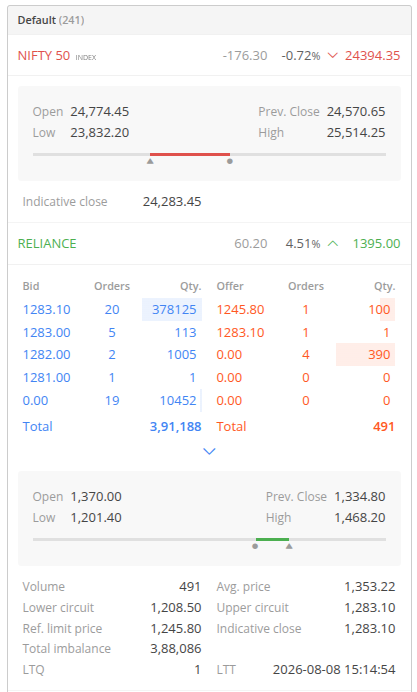Screen dimensions: 417x692
Task: Click NIFTY Open value 24,774.45
Action: point(100,112)
